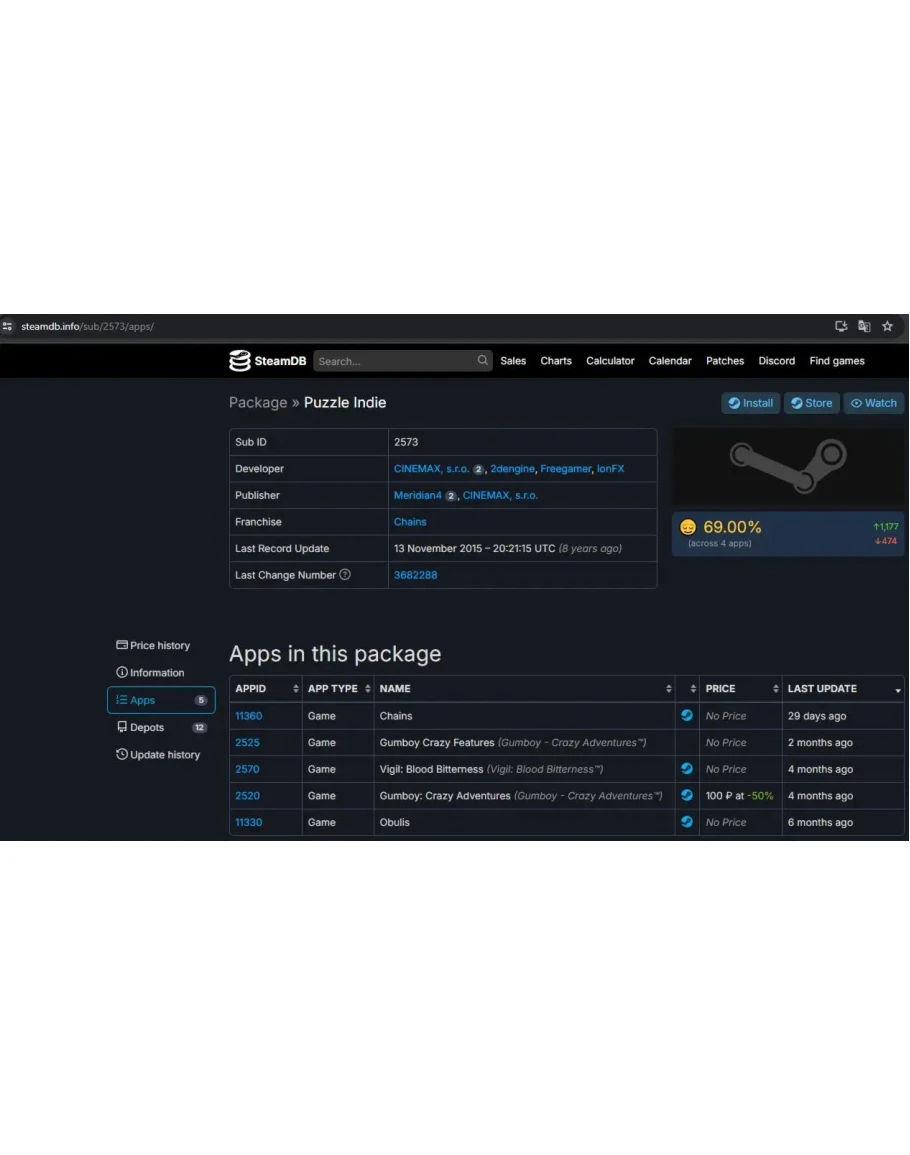910x1155 pixels.
Task: Sort the table by the APP TYPE column
Action: coord(338,689)
